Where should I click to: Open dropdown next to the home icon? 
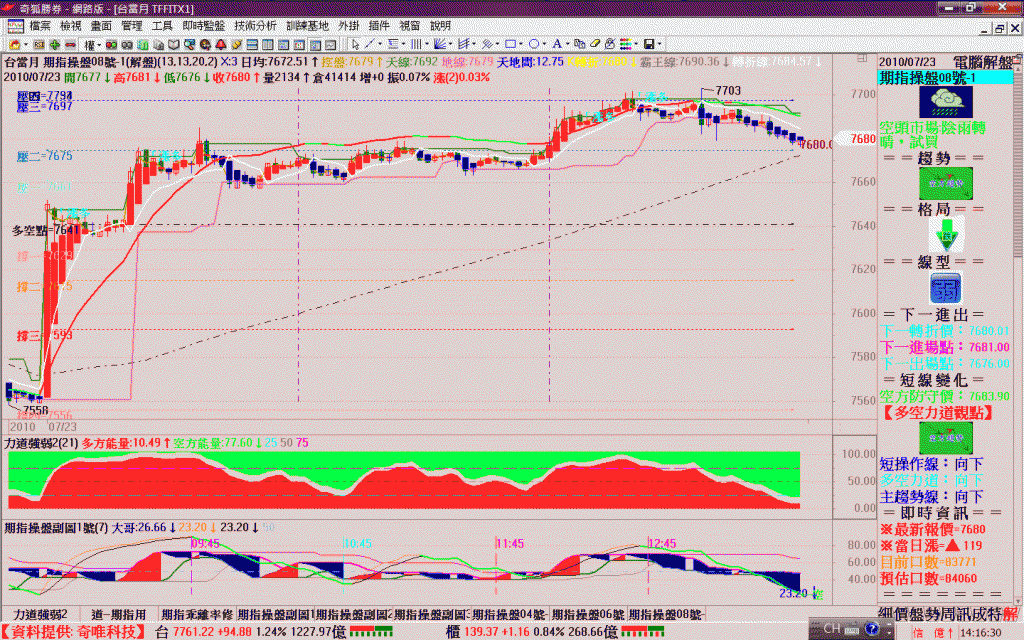26,44
